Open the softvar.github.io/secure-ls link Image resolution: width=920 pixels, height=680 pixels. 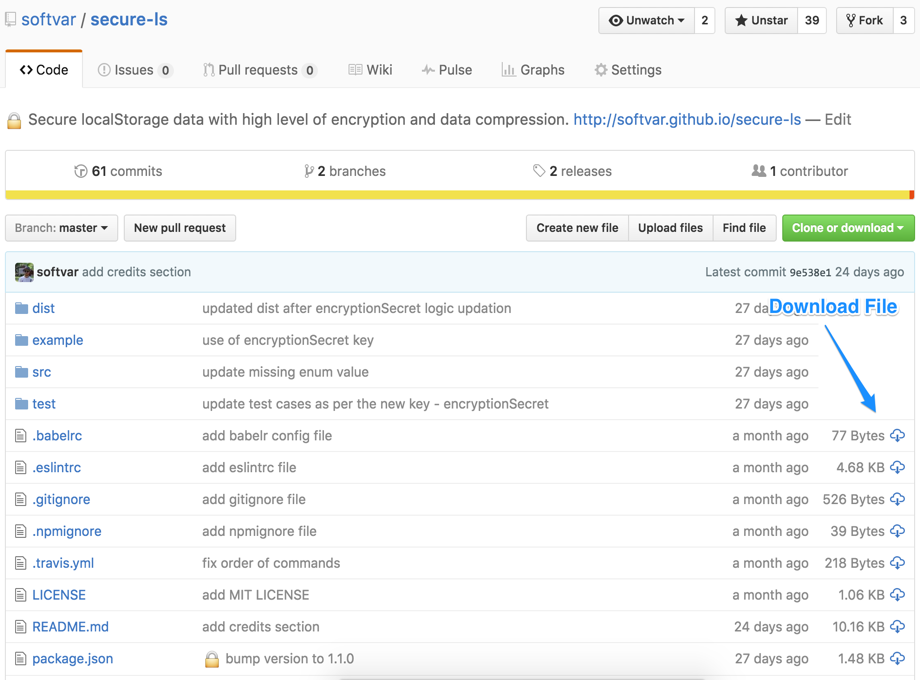[x=687, y=119]
